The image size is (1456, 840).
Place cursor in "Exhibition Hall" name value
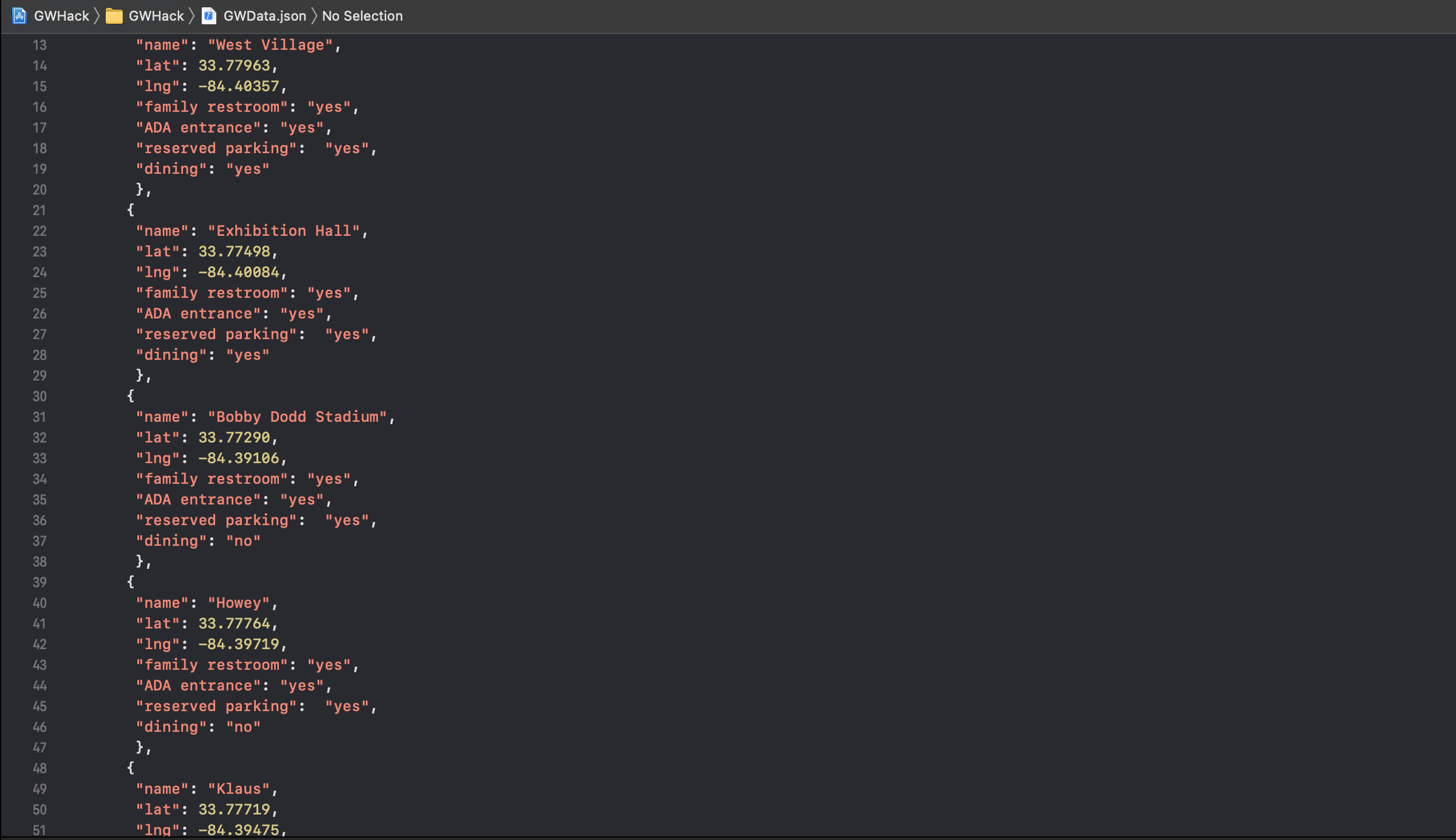pyautogui.click(x=284, y=231)
